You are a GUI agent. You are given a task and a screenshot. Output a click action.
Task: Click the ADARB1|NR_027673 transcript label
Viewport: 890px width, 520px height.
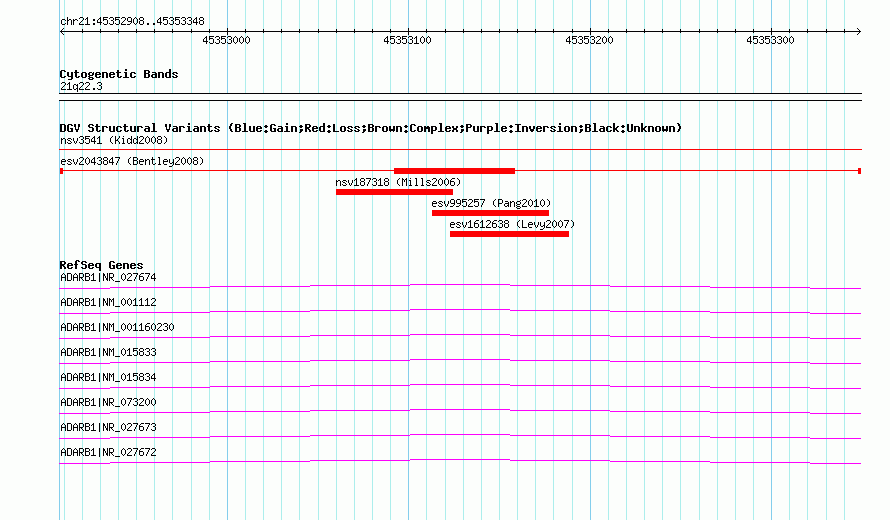click(108, 427)
